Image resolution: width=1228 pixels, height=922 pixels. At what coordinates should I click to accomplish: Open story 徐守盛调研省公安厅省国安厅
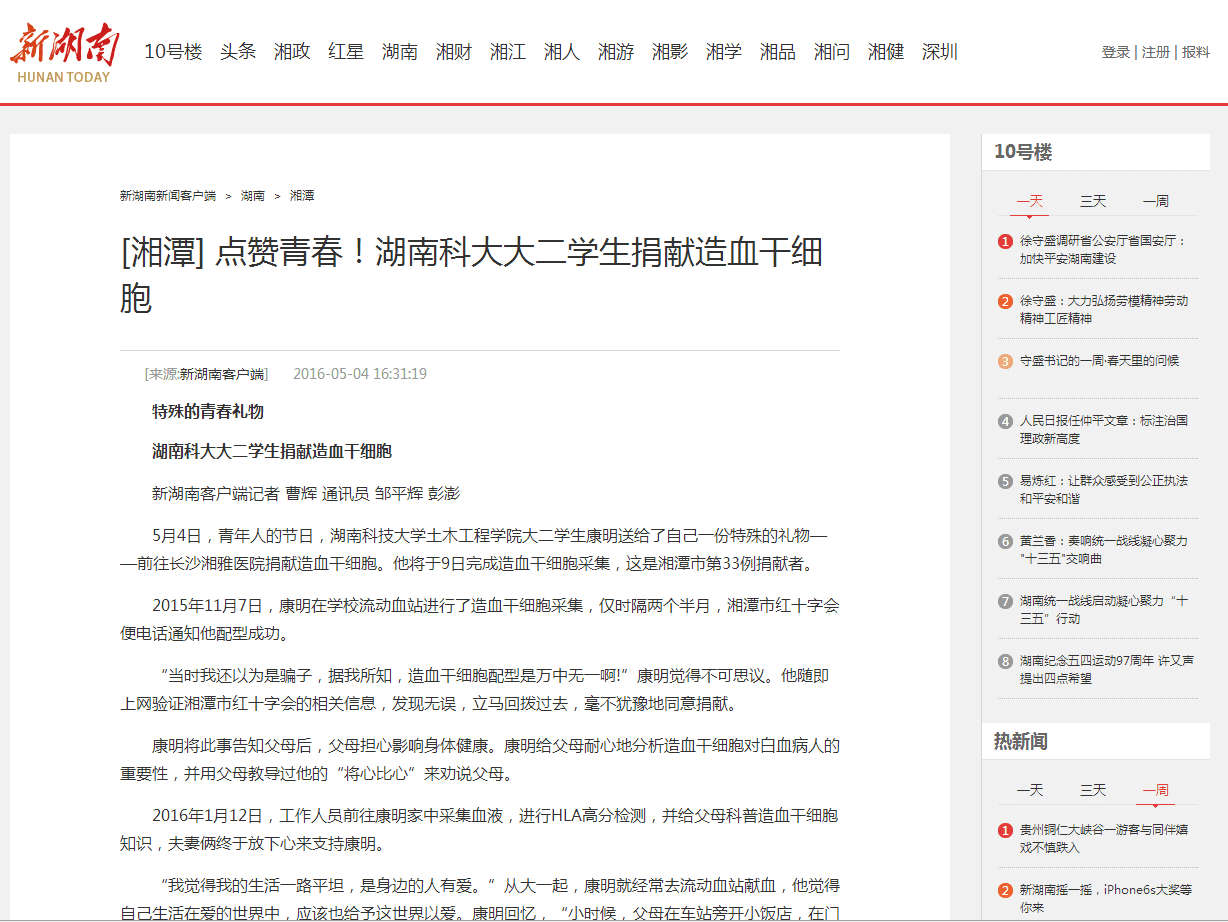coord(1103,249)
